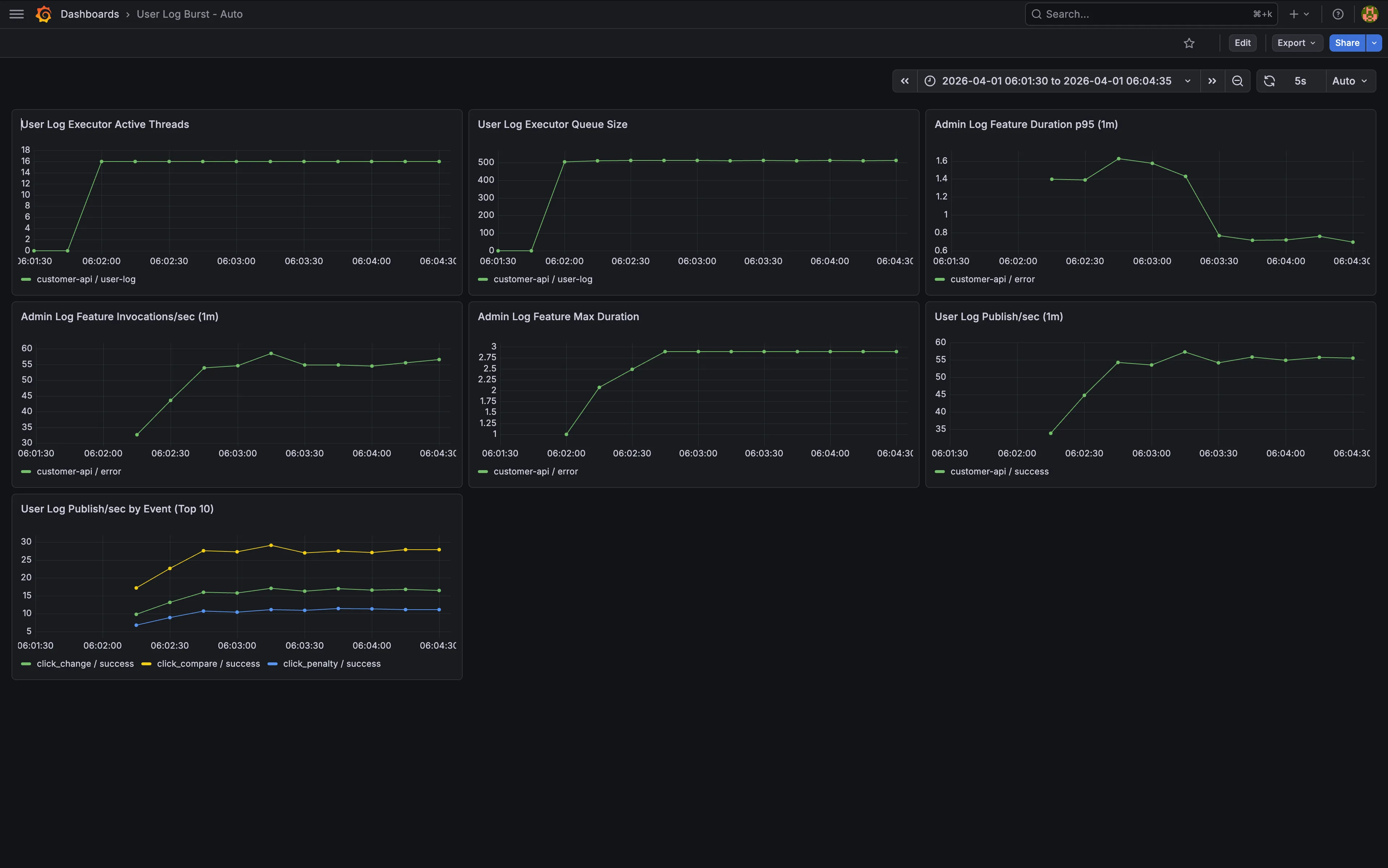The height and width of the screenshot is (868, 1388).
Task: Open the time range picker dropdown
Action: [x=1058, y=81]
